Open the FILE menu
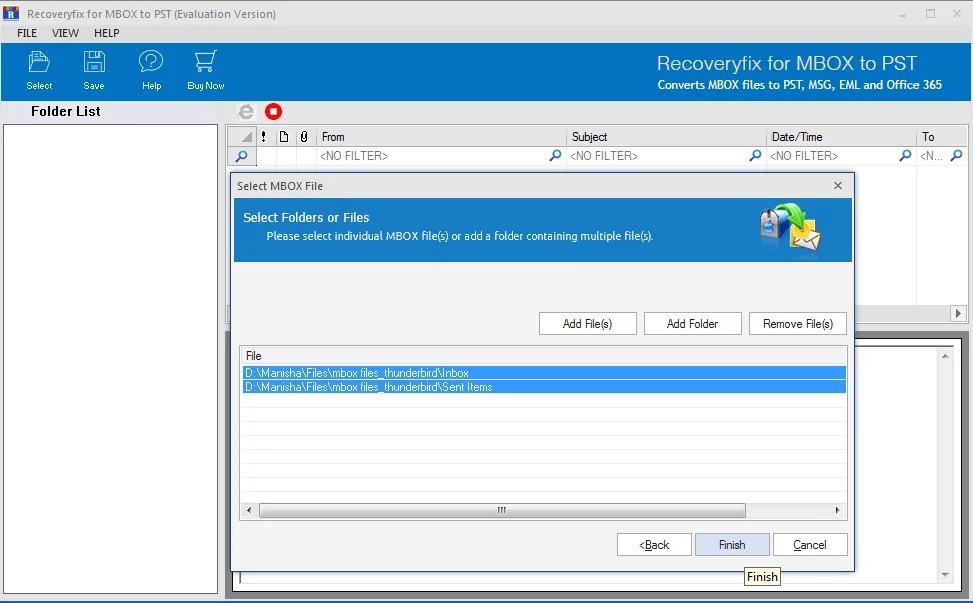 coord(27,33)
